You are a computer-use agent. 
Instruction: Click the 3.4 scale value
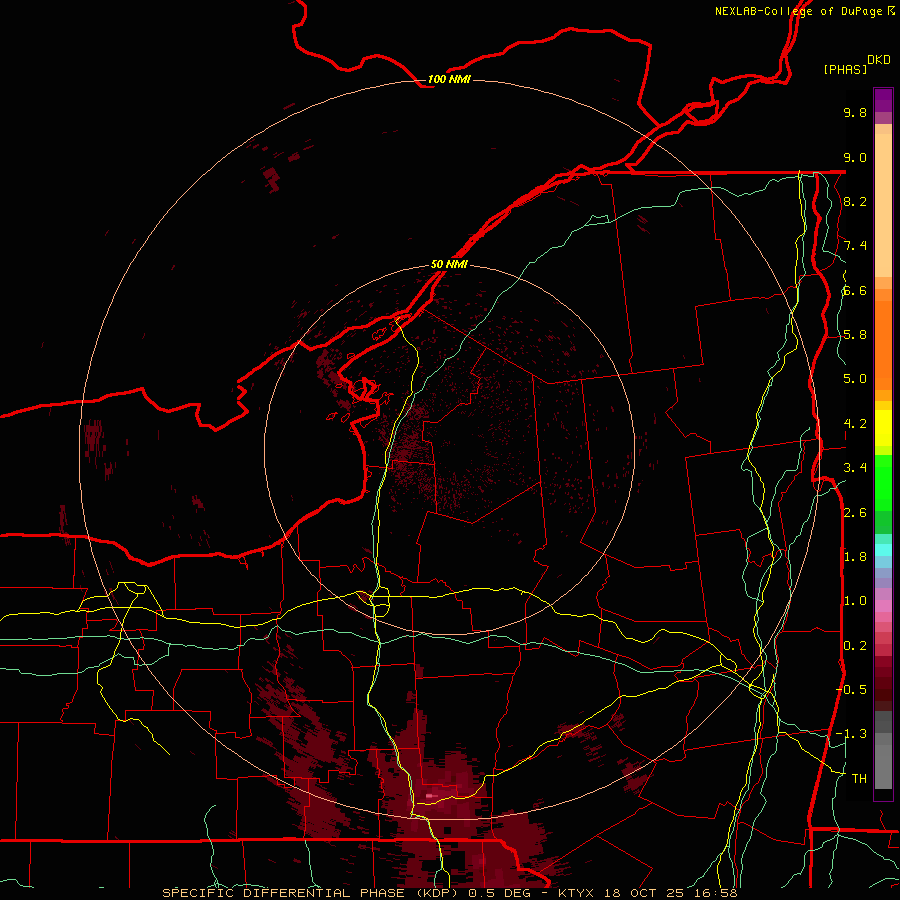coord(855,468)
